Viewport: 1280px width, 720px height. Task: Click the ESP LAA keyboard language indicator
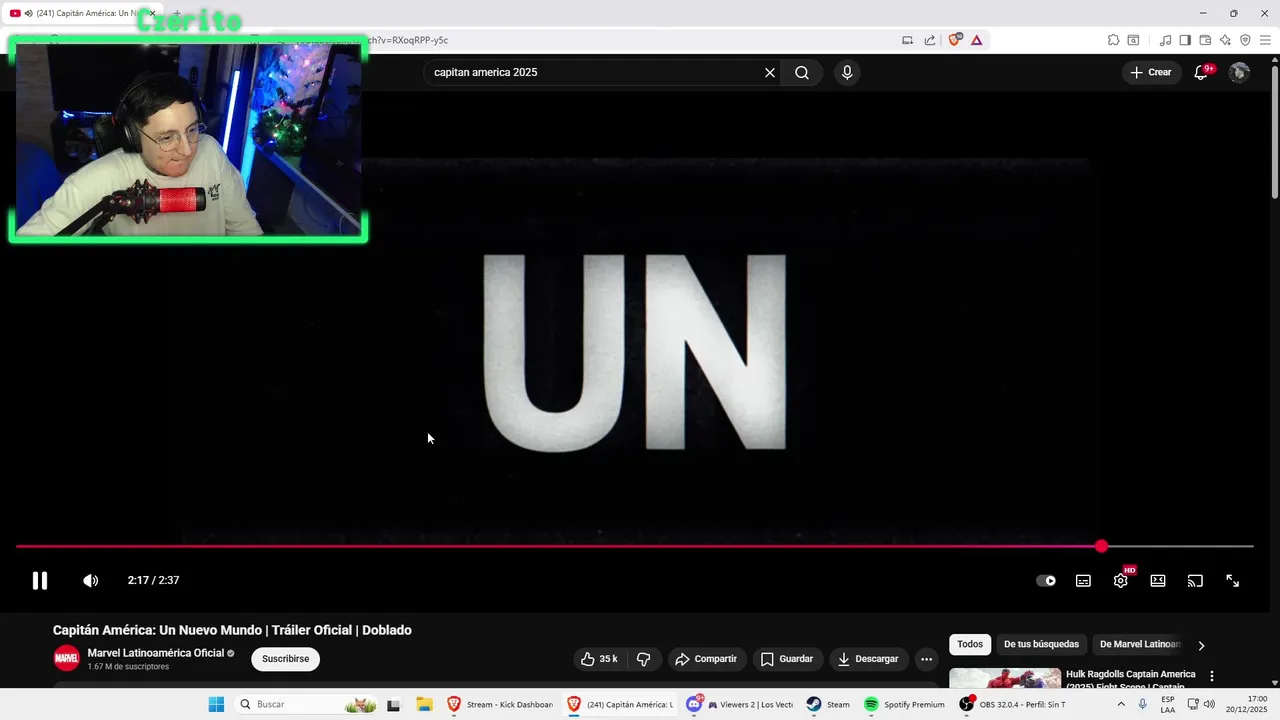[x=1168, y=704]
